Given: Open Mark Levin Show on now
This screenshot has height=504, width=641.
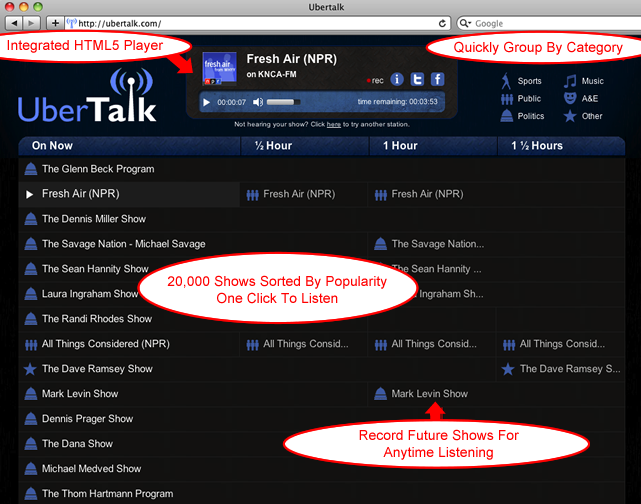Looking at the screenshot, I should [x=80, y=394].
